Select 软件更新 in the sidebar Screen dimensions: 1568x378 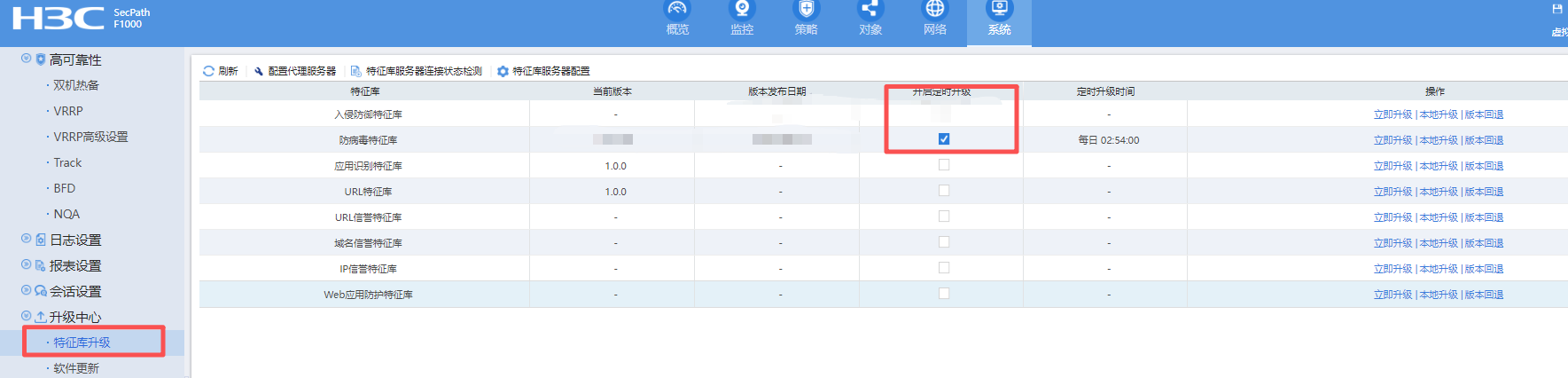(x=76, y=368)
